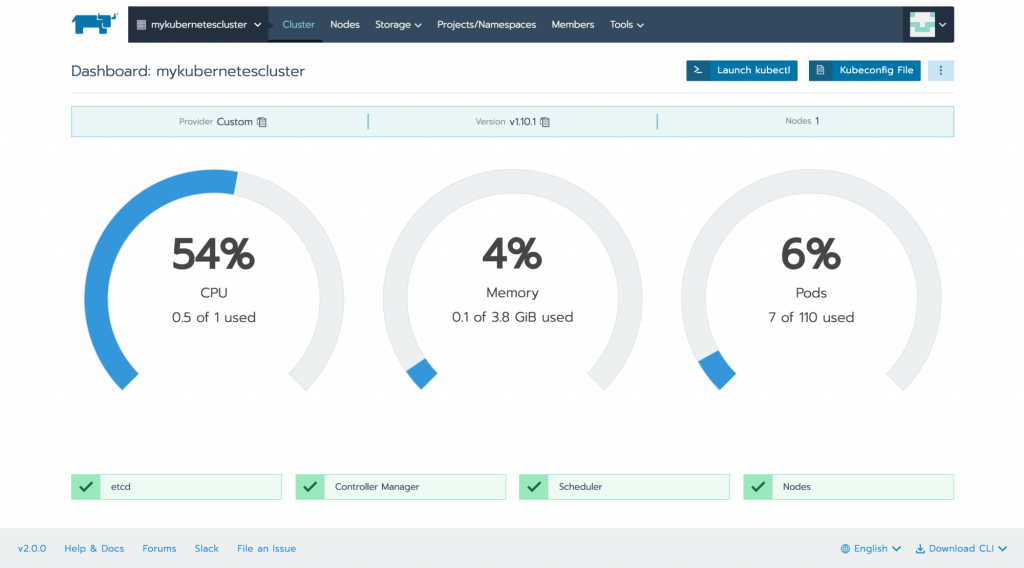1024x568 pixels.
Task: Switch to the Nodes tab
Action: click(x=345, y=24)
